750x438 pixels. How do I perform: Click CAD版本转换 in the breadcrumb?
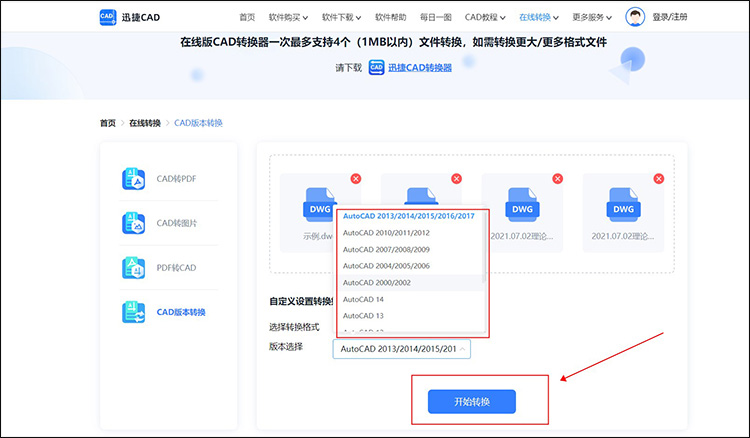point(199,123)
